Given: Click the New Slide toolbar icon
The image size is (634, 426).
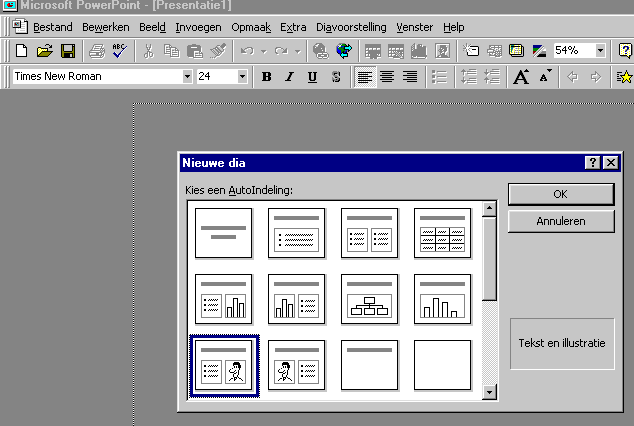Looking at the screenshot, I should point(471,51).
